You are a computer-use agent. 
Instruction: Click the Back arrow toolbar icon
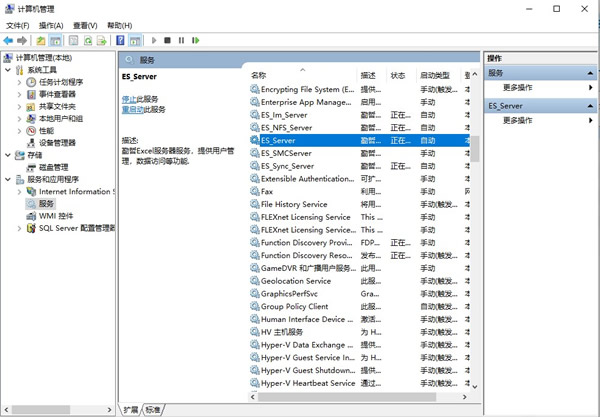pos(8,41)
